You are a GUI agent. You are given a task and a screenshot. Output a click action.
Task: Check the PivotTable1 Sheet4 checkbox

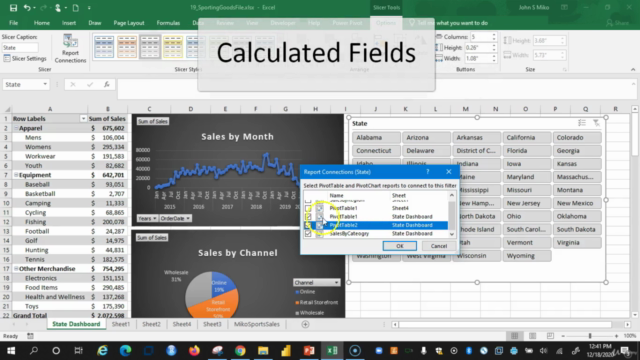pos(308,208)
